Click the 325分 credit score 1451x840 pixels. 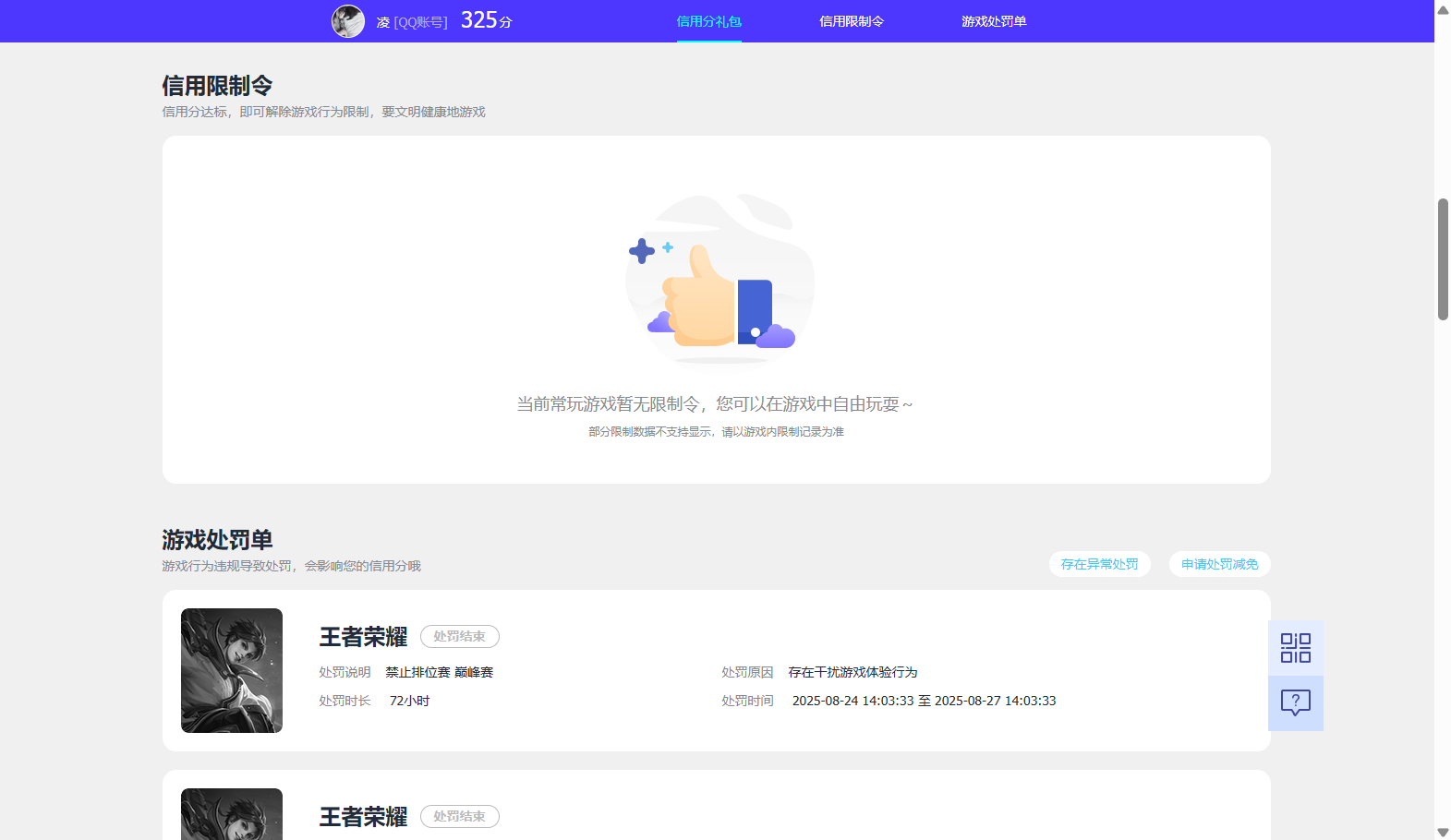tap(486, 20)
